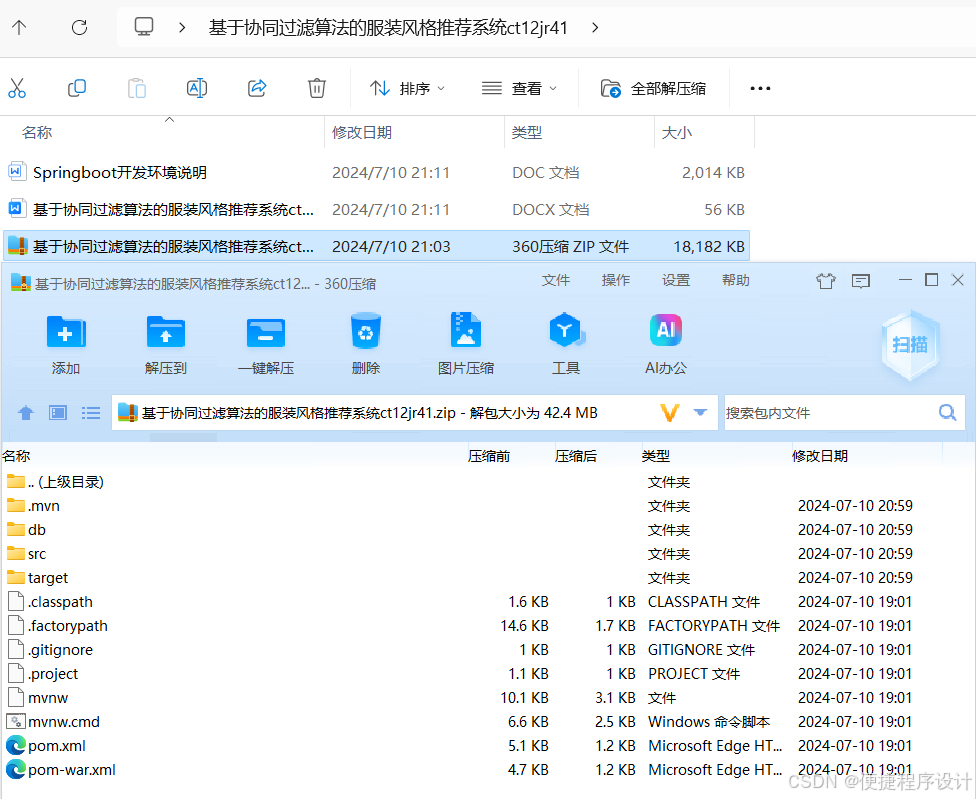The image size is (976, 799).
Task: Select the 360压缩 ZIP file row
Action: pos(376,246)
